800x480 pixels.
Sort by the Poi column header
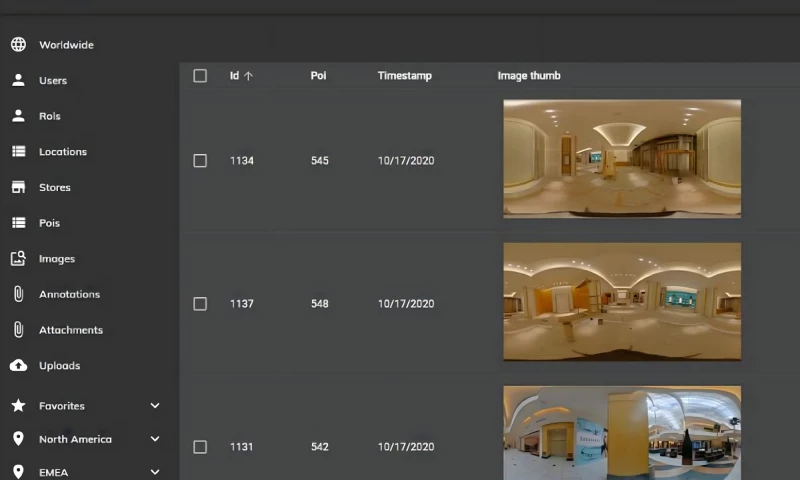coord(318,75)
